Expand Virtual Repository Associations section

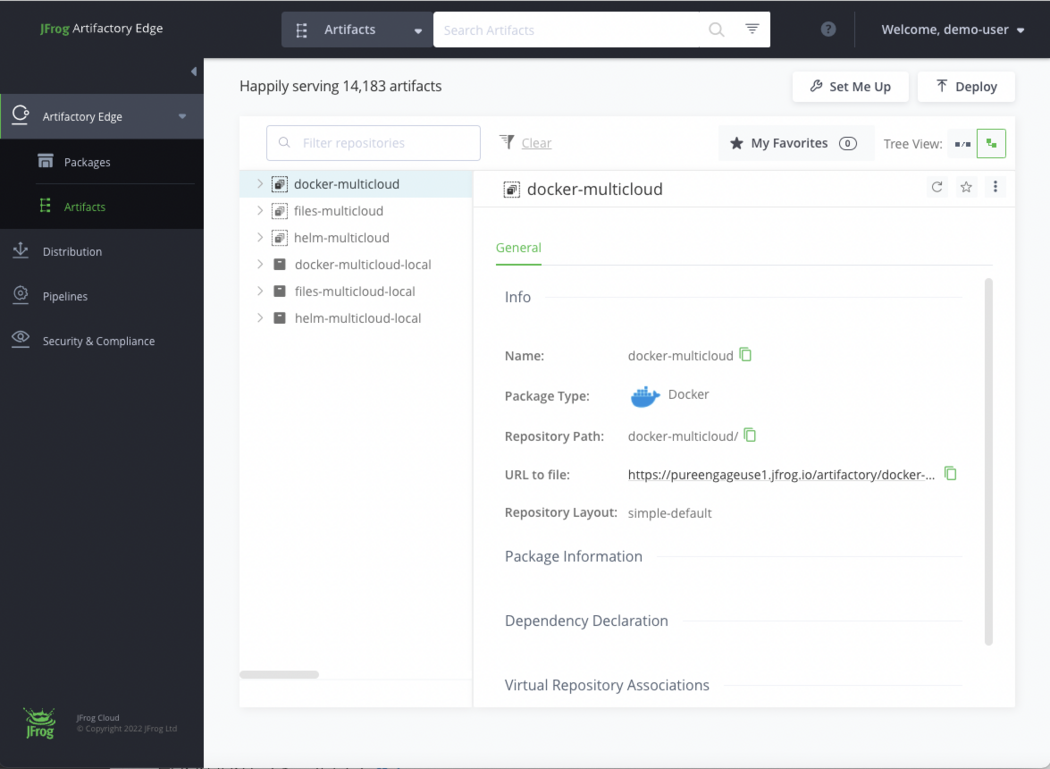[607, 685]
